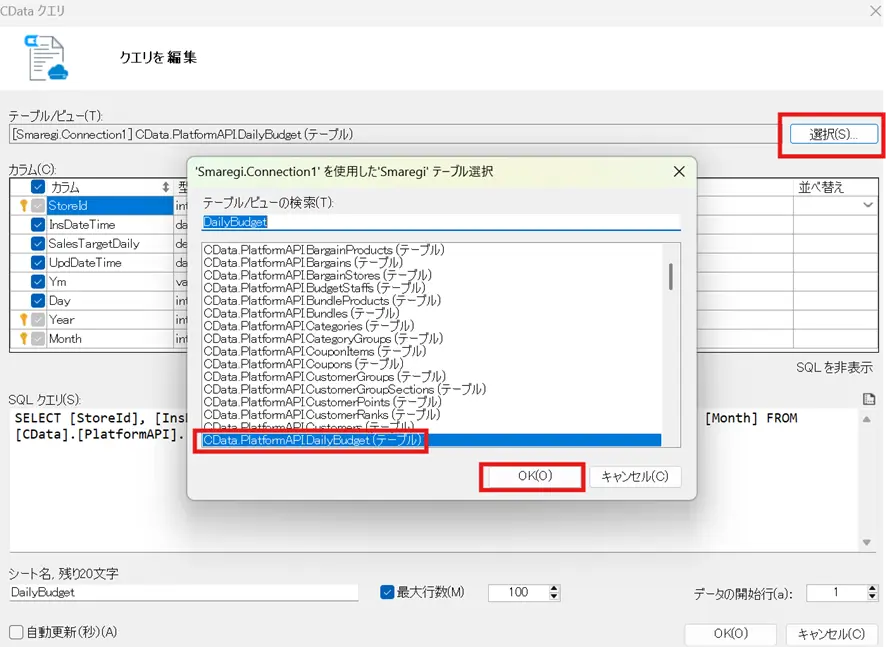Click the シート名 field showing DailyBudget
Screen dimensions: 886x647
(x=180, y=592)
